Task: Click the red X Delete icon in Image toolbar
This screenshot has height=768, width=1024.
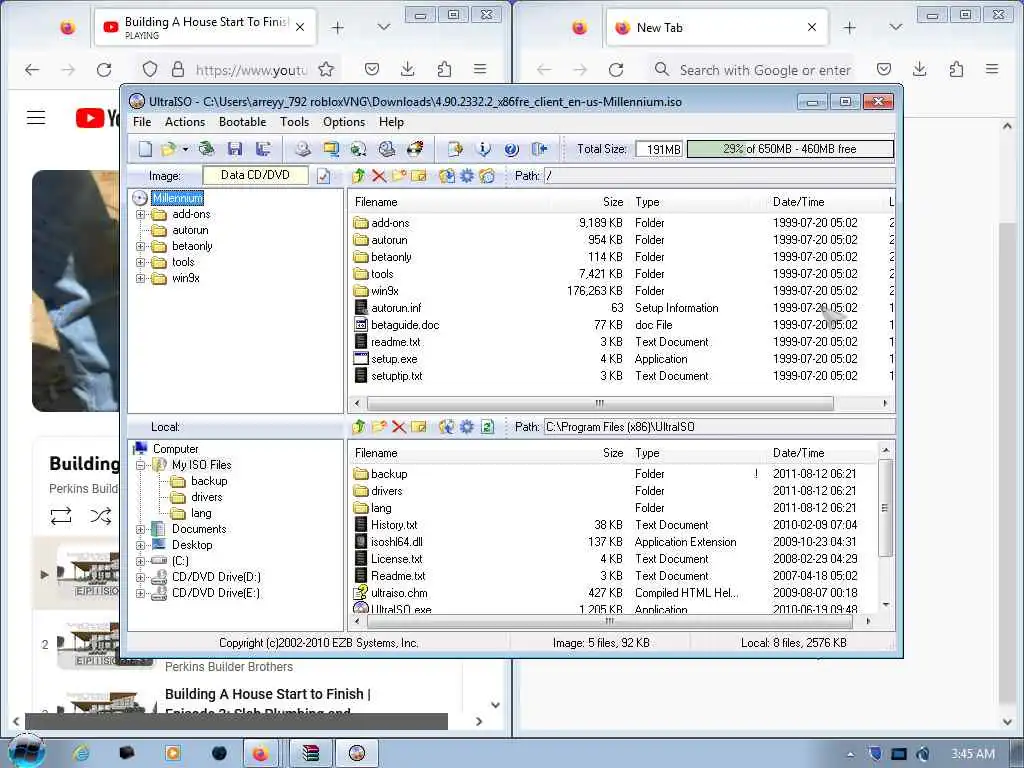Action: pyautogui.click(x=379, y=176)
